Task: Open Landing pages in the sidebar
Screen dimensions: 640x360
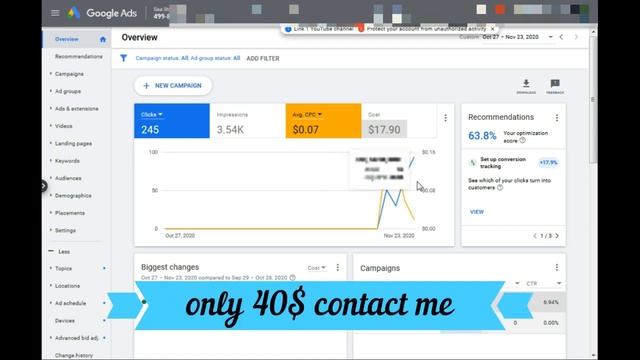Action: (73, 143)
